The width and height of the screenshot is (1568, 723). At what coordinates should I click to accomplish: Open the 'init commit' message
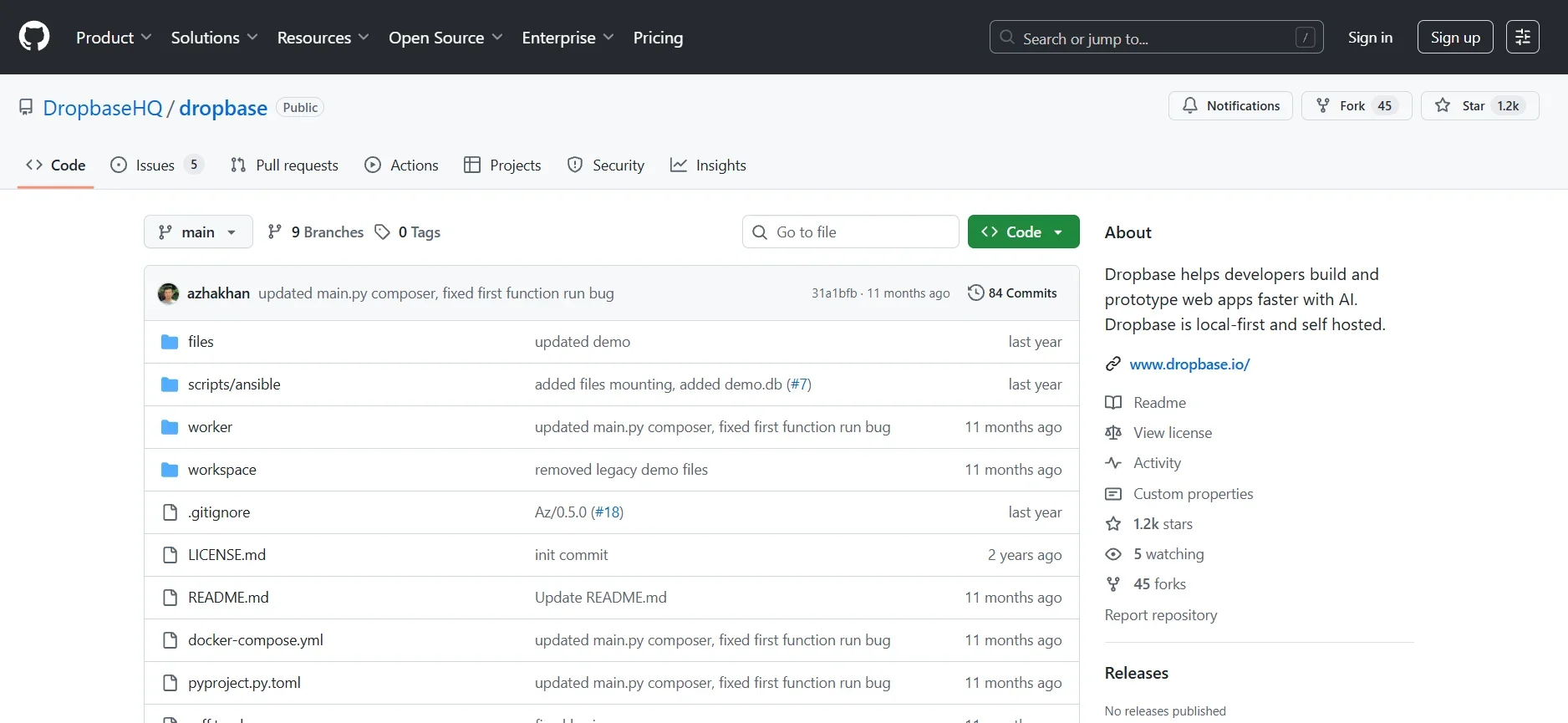(571, 555)
